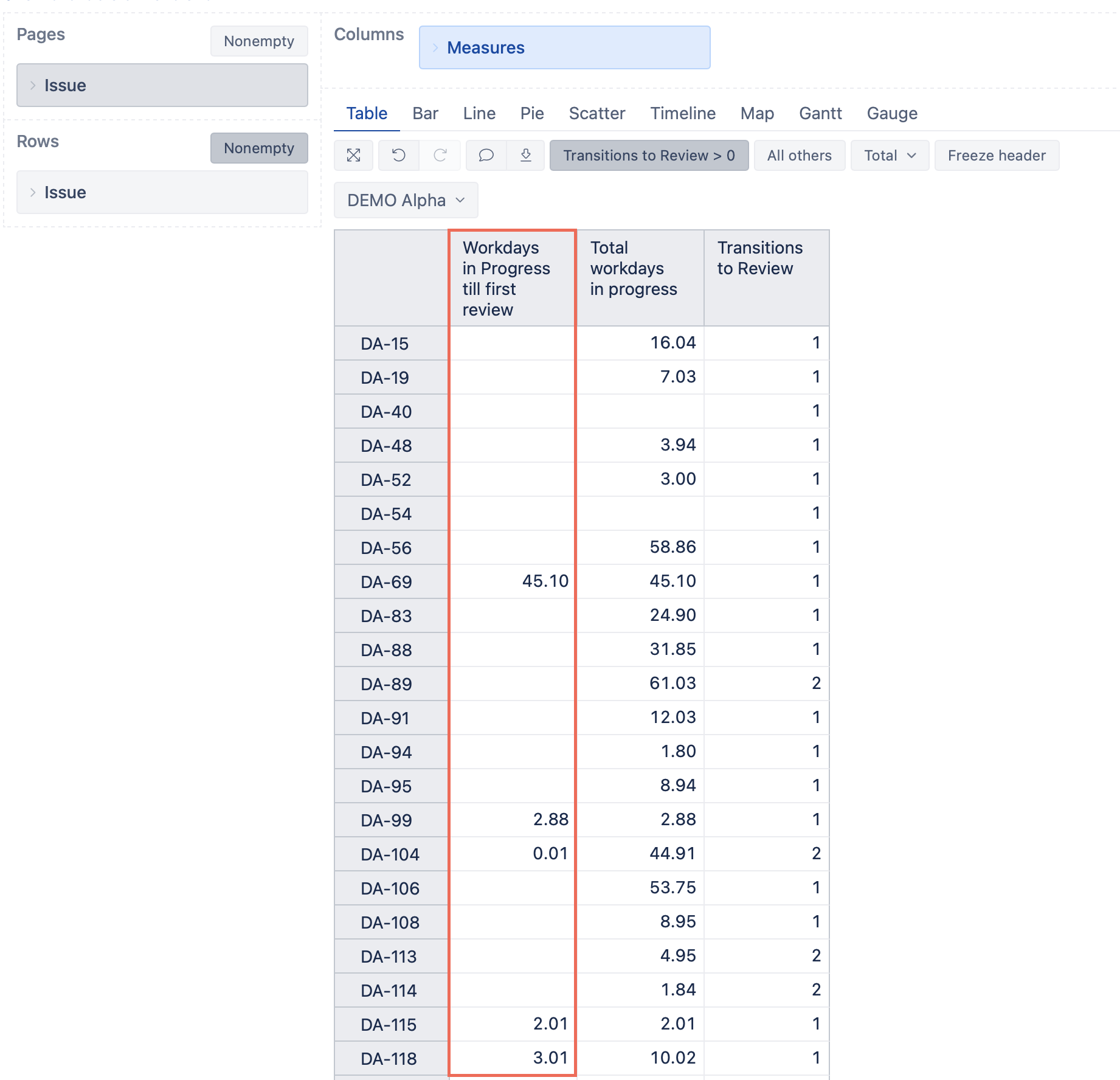
Task: Click the All others filter button
Action: click(799, 156)
